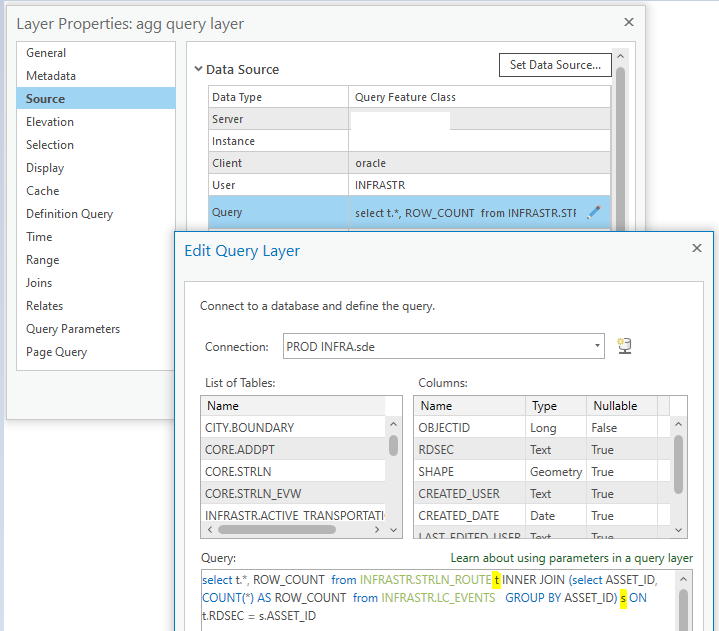Select the Definition Query tab
The image size is (719, 631).
[69, 214]
